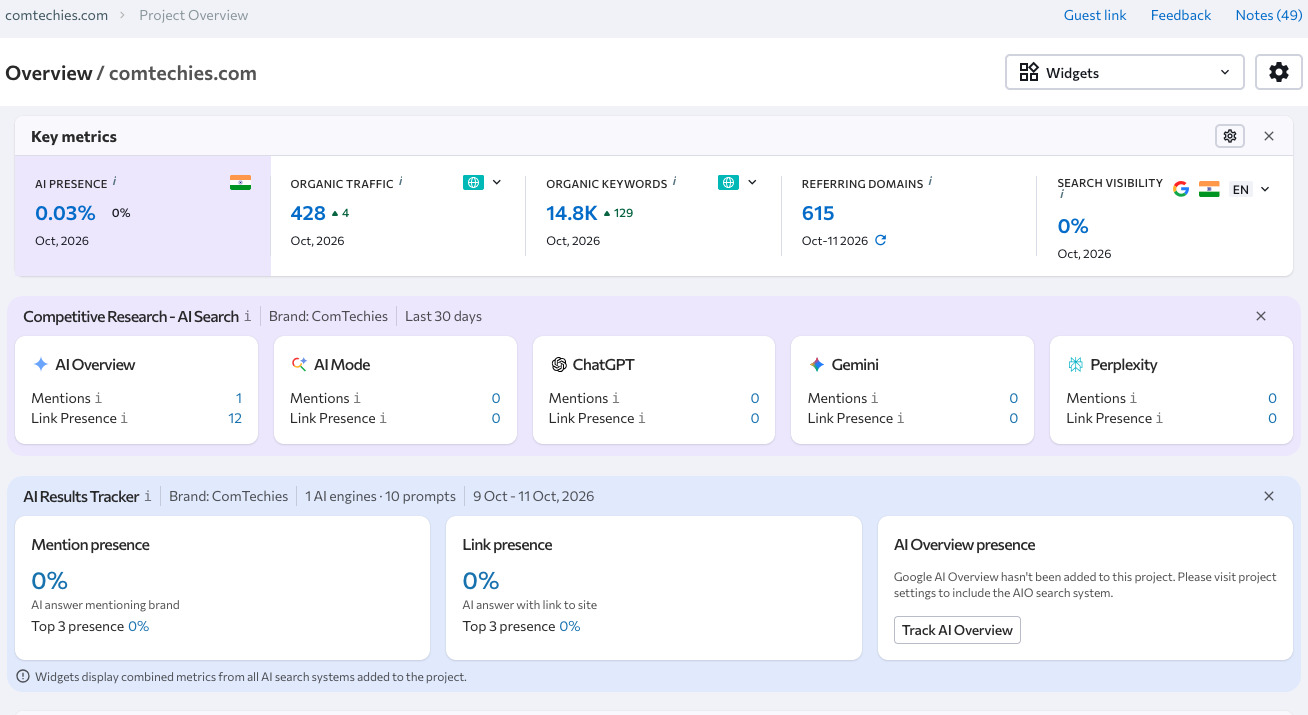Open the Widgets dropdown

click(1125, 72)
